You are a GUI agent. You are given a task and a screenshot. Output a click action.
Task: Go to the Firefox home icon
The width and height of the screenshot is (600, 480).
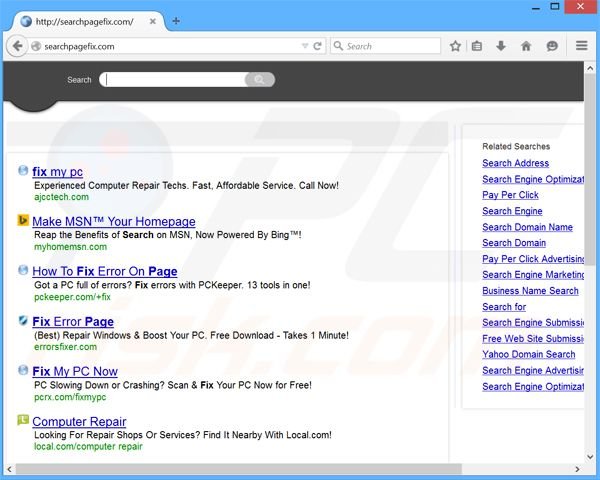click(x=526, y=46)
